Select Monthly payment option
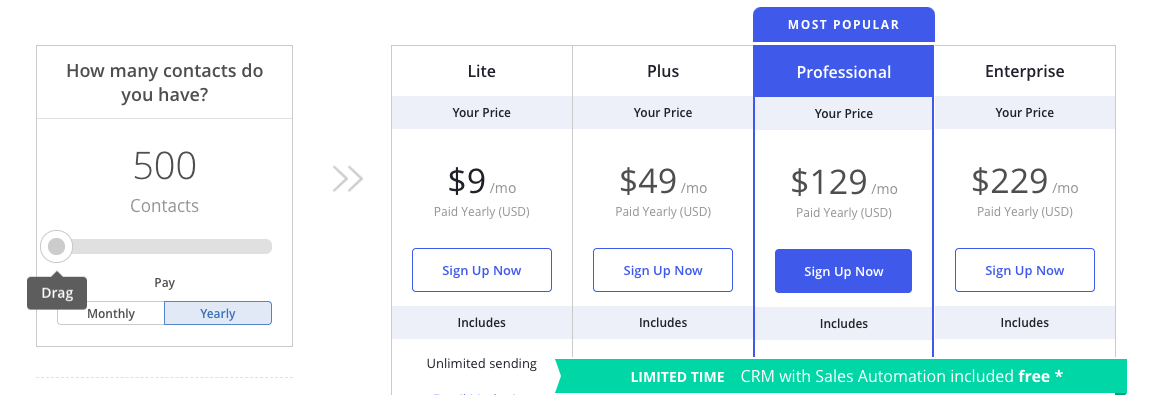 (111, 314)
